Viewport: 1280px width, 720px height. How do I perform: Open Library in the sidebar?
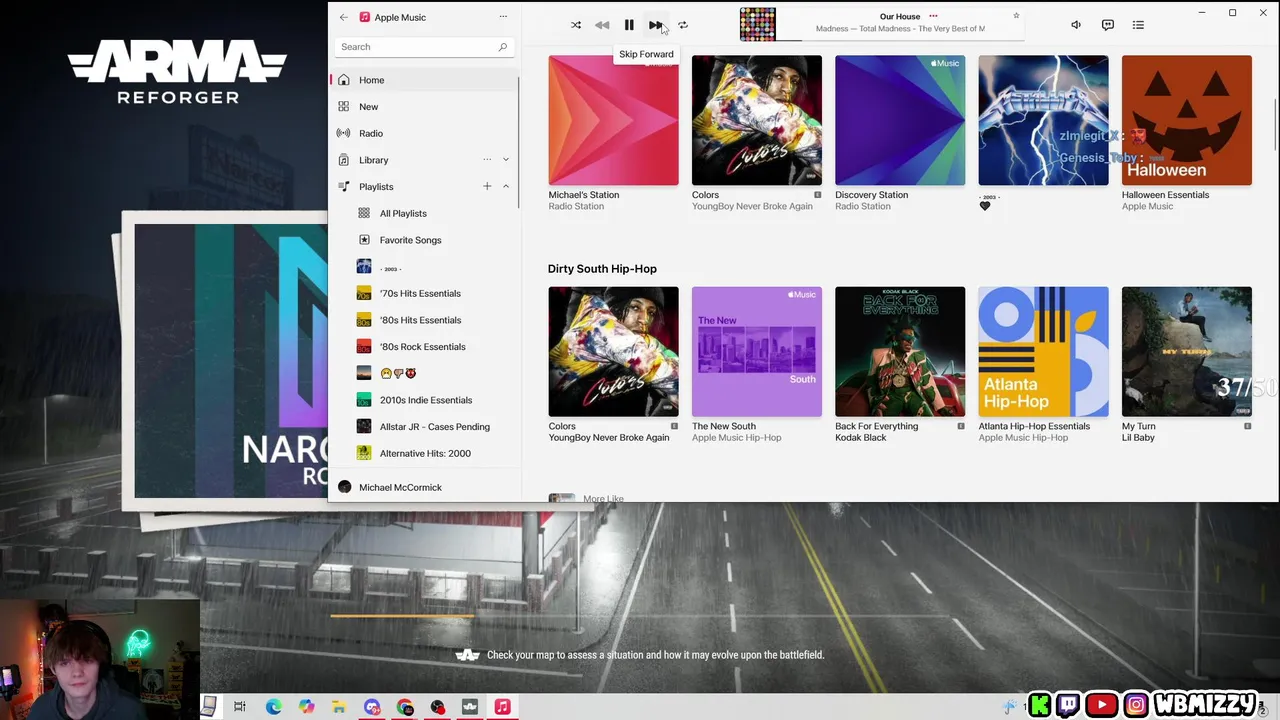[x=424, y=160]
